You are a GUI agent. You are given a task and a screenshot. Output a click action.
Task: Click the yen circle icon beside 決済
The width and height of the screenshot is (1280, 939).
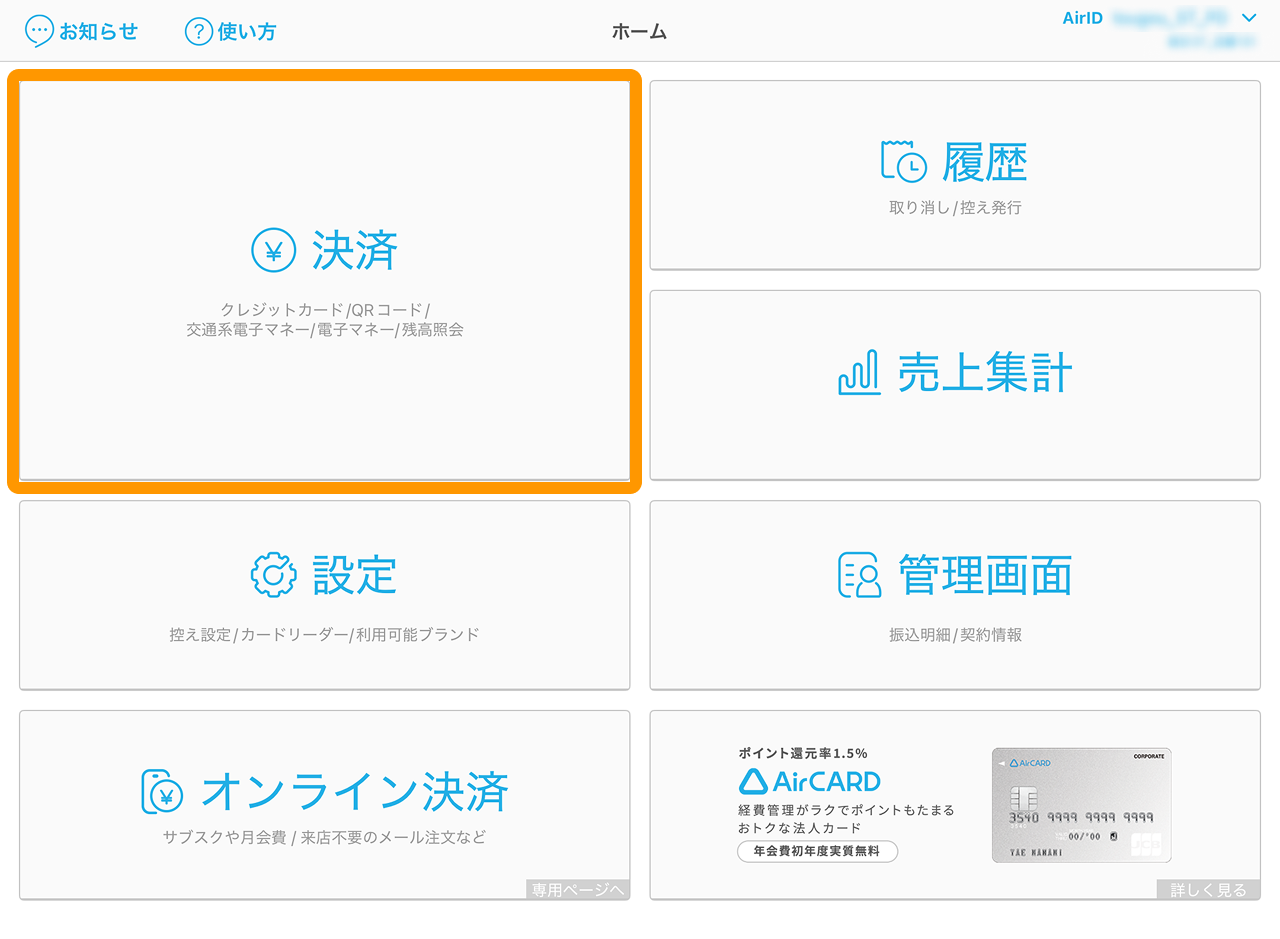[273, 251]
